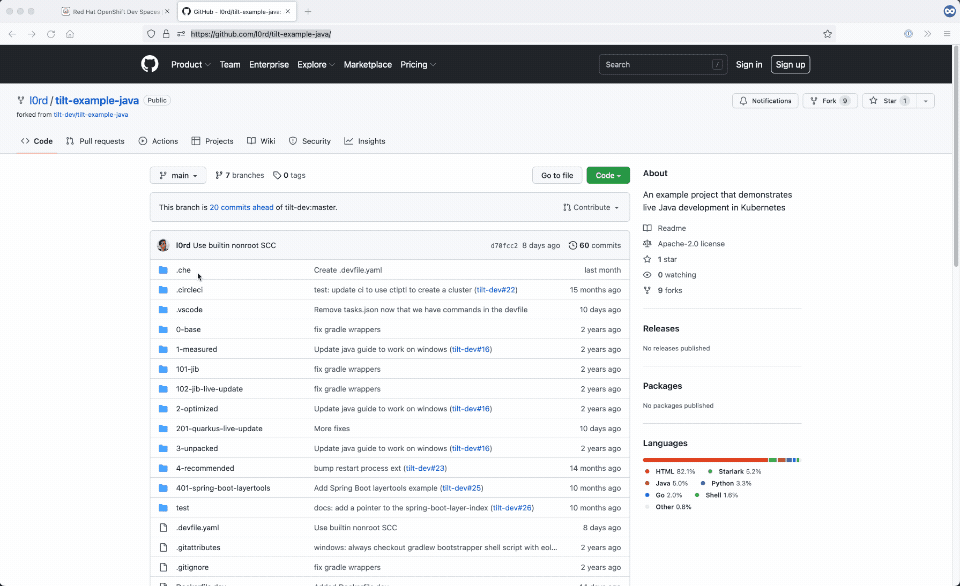Click the .vscode folder icon
This screenshot has width=960, height=586.
tap(163, 310)
